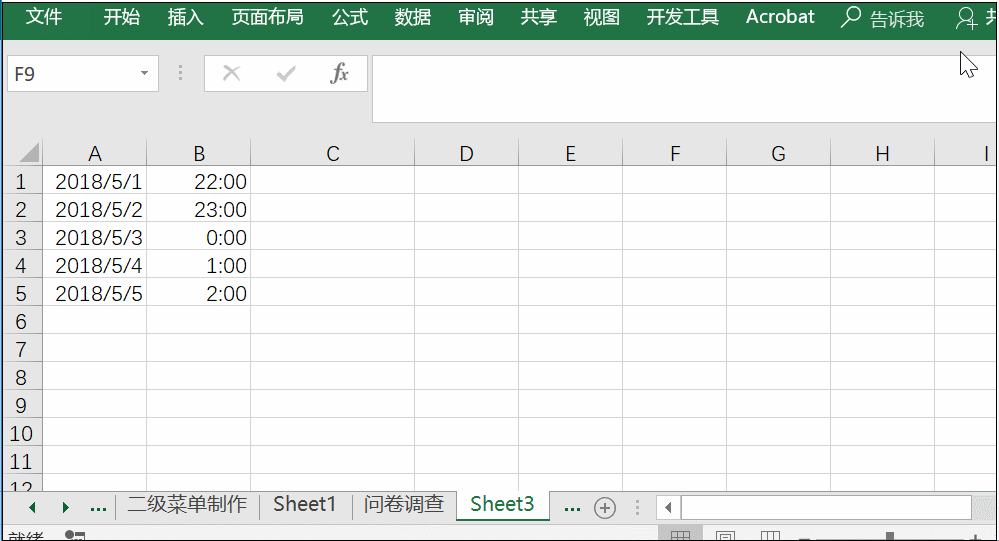Screen dimensions: 999x541
Task: Click the next sheet navigation arrow
Action: point(65,507)
